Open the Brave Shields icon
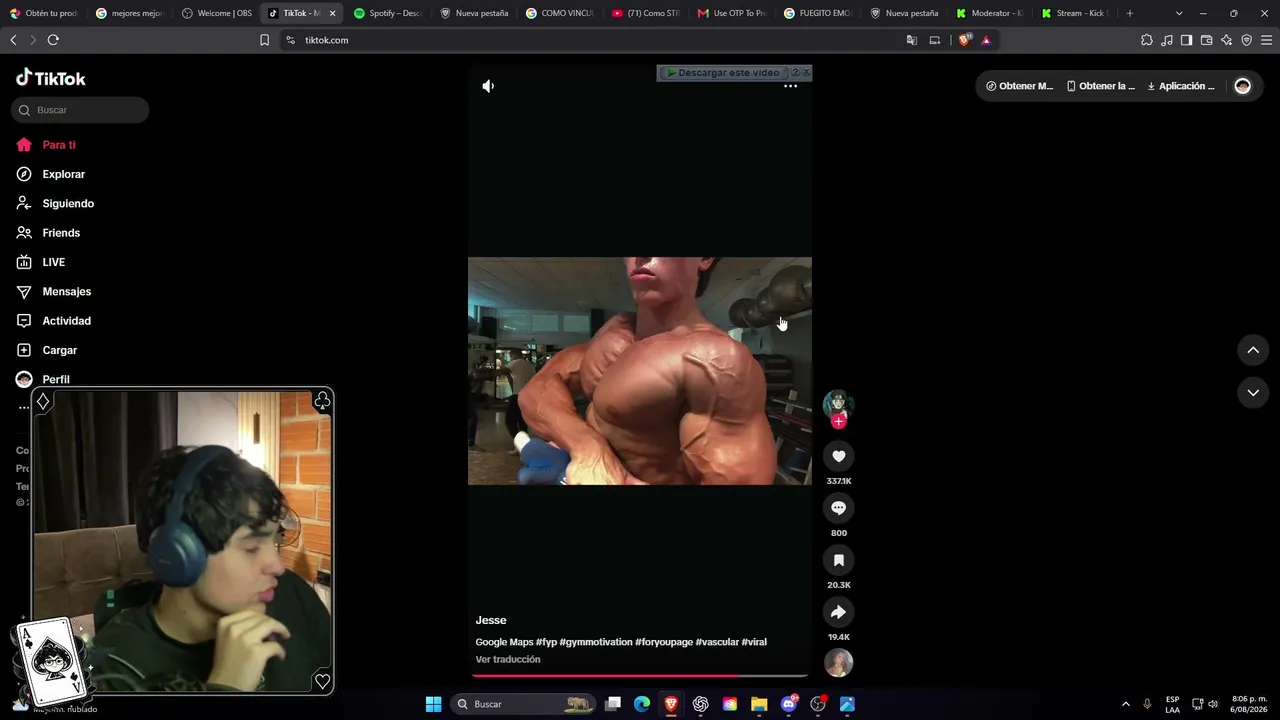1280x720 pixels. point(964,40)
